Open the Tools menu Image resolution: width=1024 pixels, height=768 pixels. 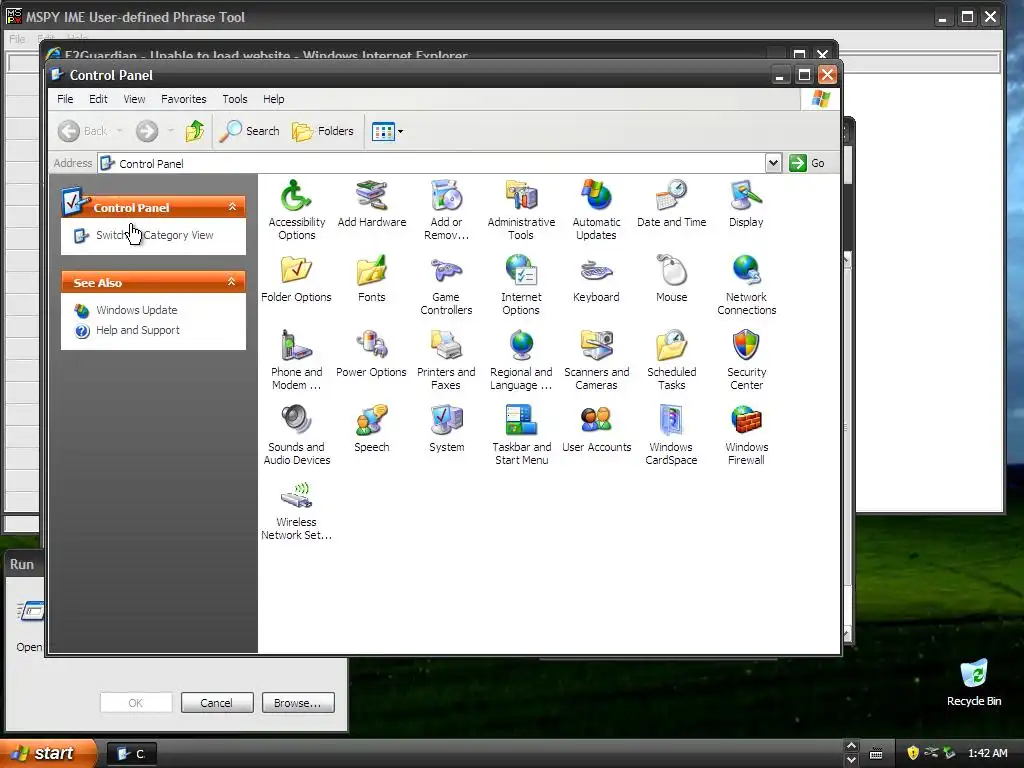tap(234, 99)
